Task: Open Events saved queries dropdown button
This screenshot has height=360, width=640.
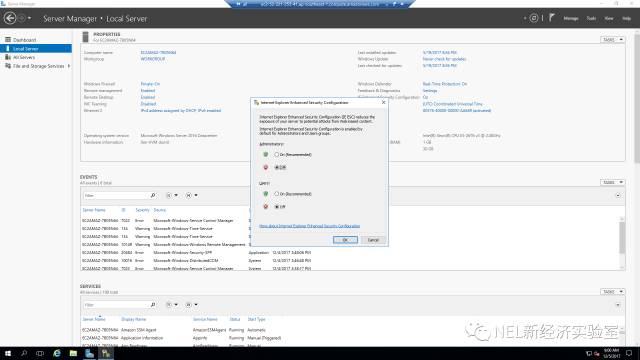Action: (191, 196)
